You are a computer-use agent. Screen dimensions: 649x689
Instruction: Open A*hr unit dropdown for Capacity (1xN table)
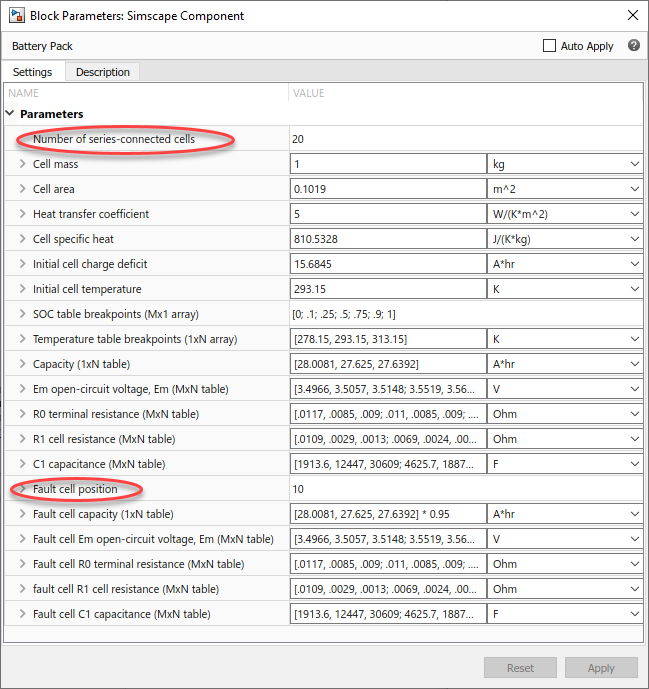(x=565, y=364)
